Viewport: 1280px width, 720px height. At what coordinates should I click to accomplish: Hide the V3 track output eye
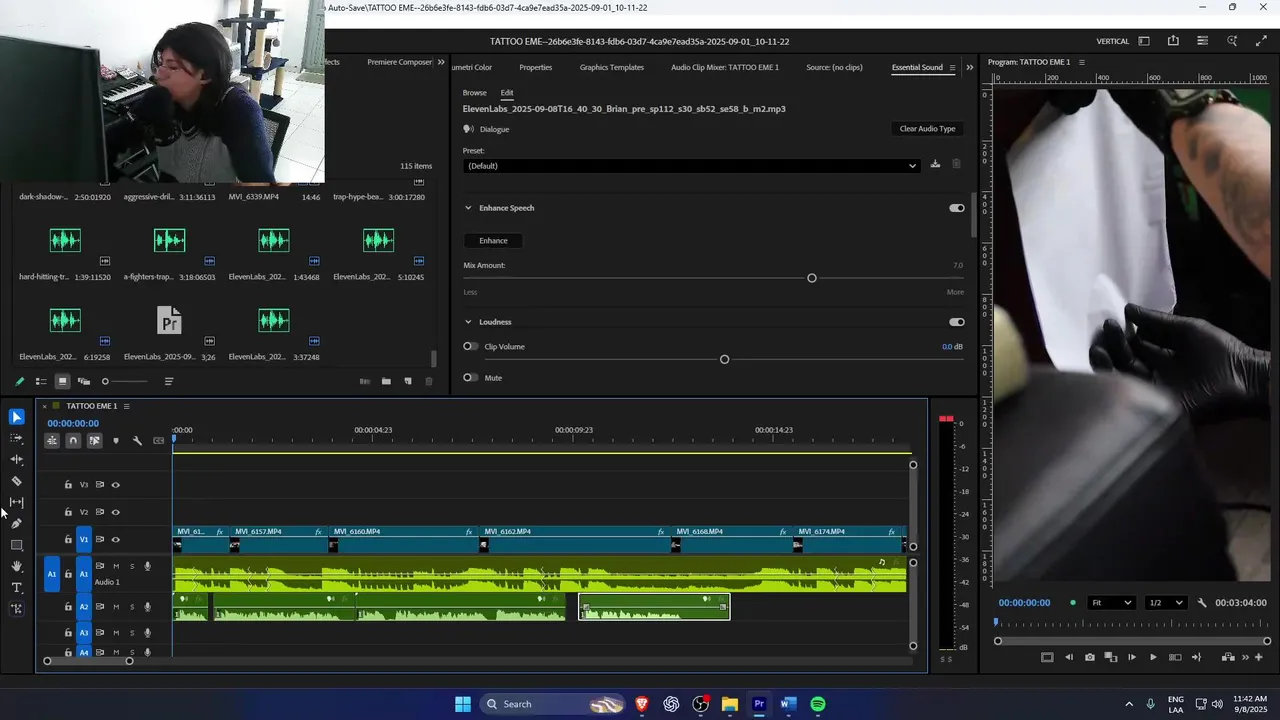[115, 485]
